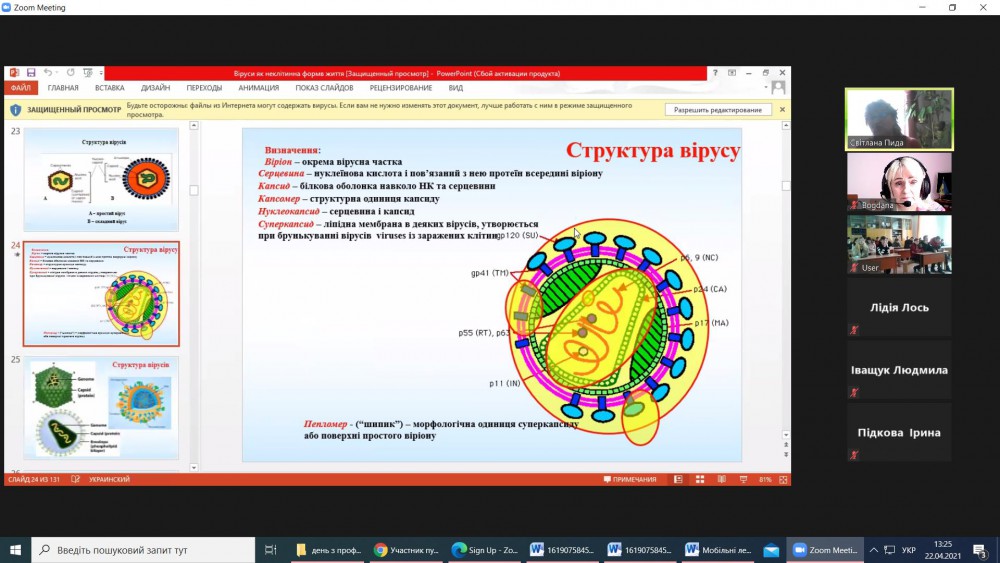Toggle ПРИМЕЧАНИЯ notes pane in status bar
1000x563 pixels.
click(630, 480)
